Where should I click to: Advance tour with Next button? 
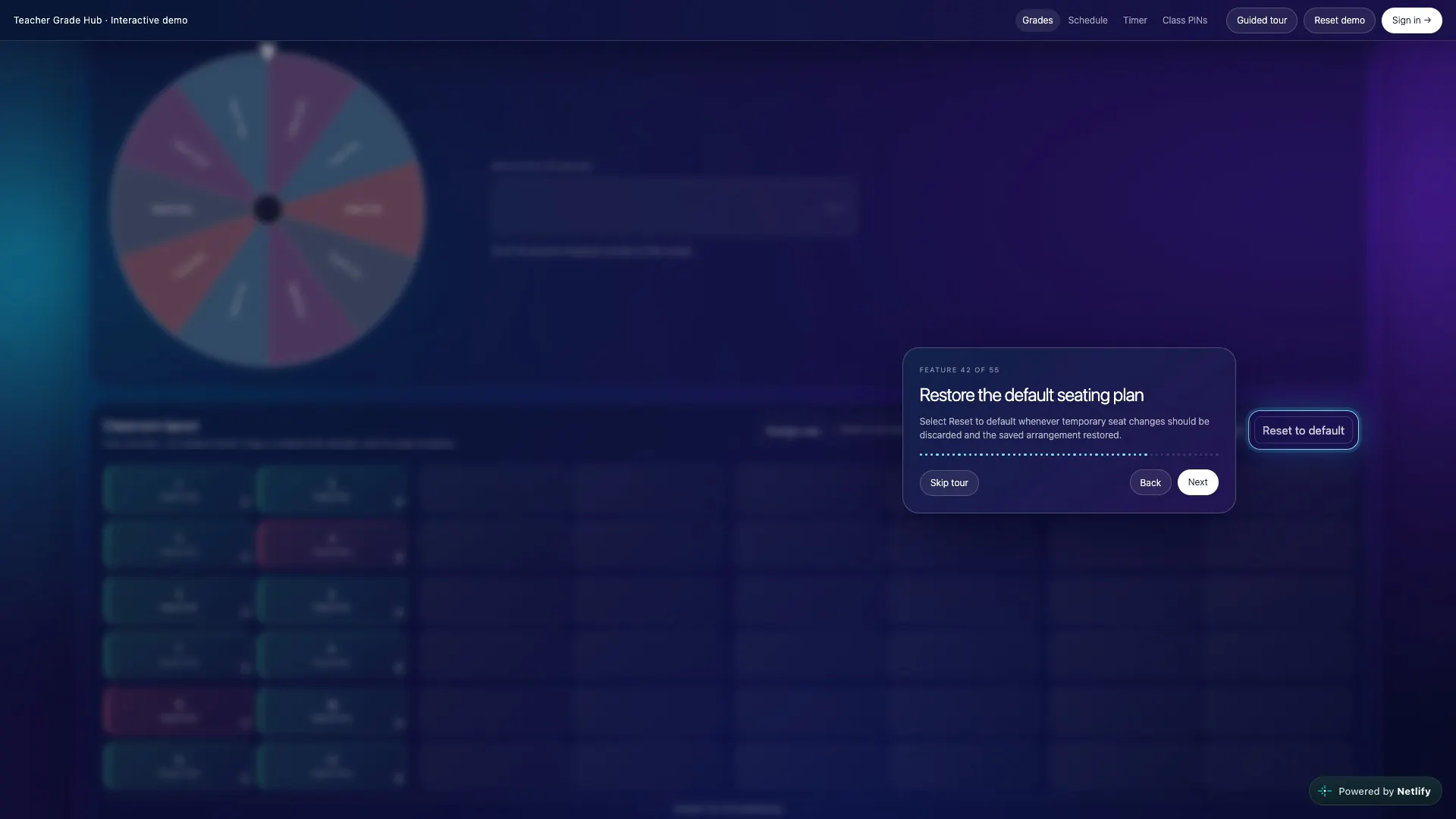1197,482
